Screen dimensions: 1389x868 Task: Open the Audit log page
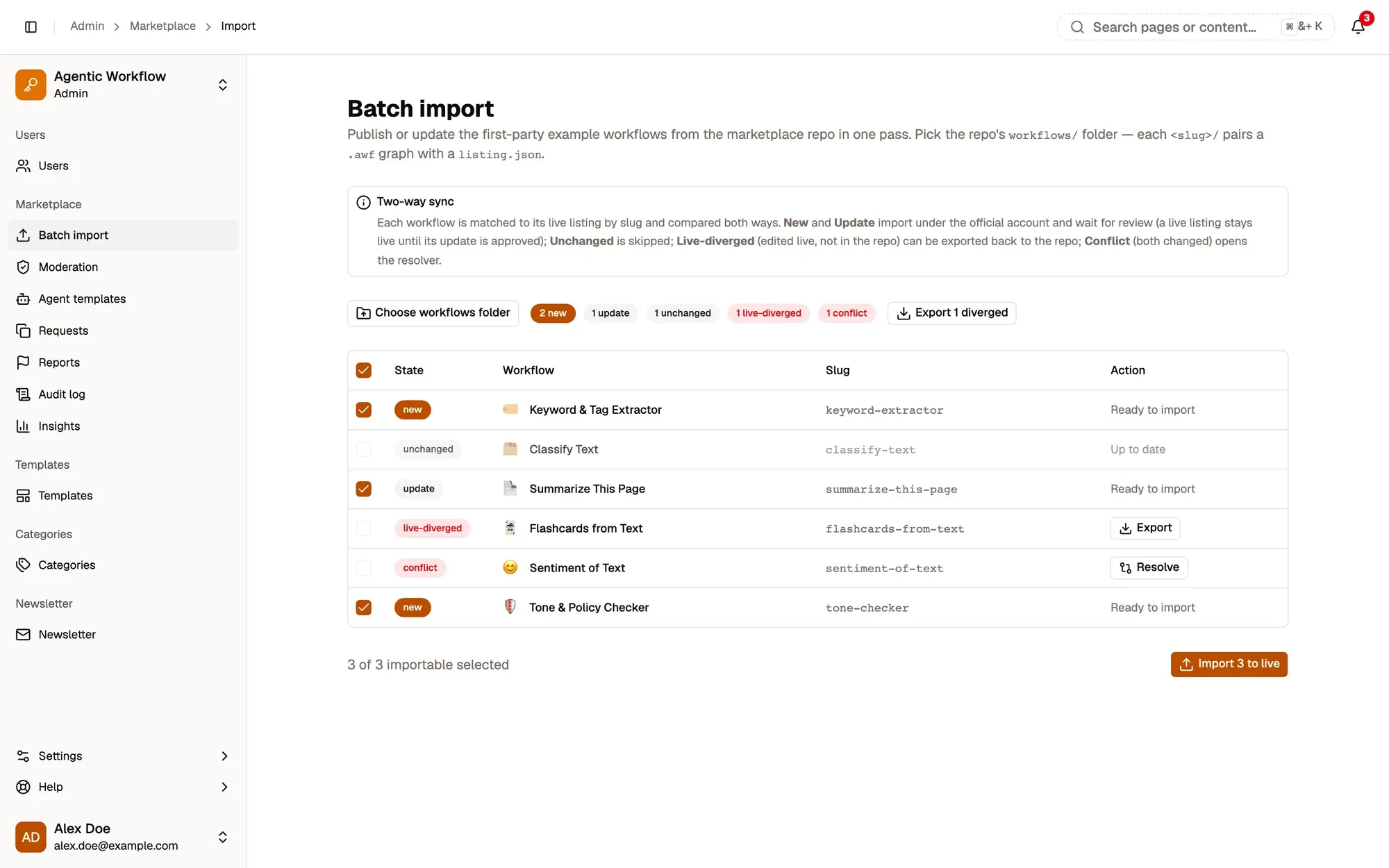pyautogui.click(x=123, y=394)
